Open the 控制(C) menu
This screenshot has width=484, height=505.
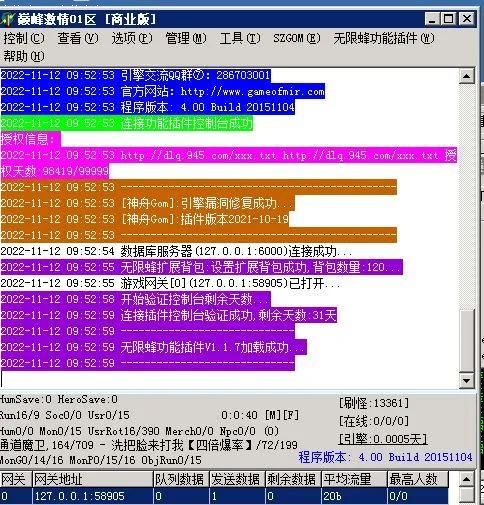24,38
